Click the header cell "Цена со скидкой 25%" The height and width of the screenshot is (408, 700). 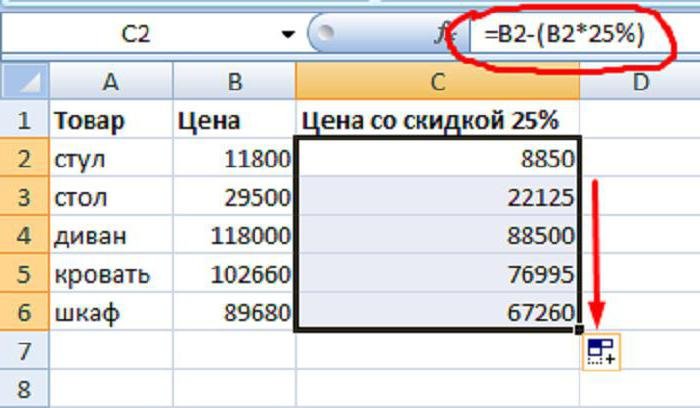coord(437,121)
